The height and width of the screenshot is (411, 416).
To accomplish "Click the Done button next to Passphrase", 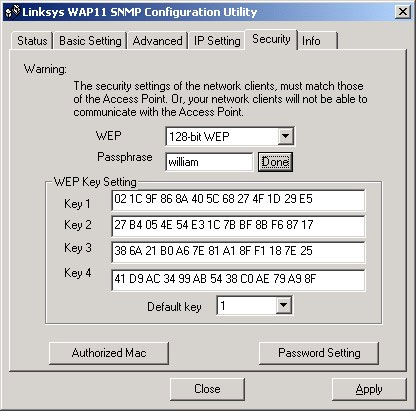I will click(275, 162).
